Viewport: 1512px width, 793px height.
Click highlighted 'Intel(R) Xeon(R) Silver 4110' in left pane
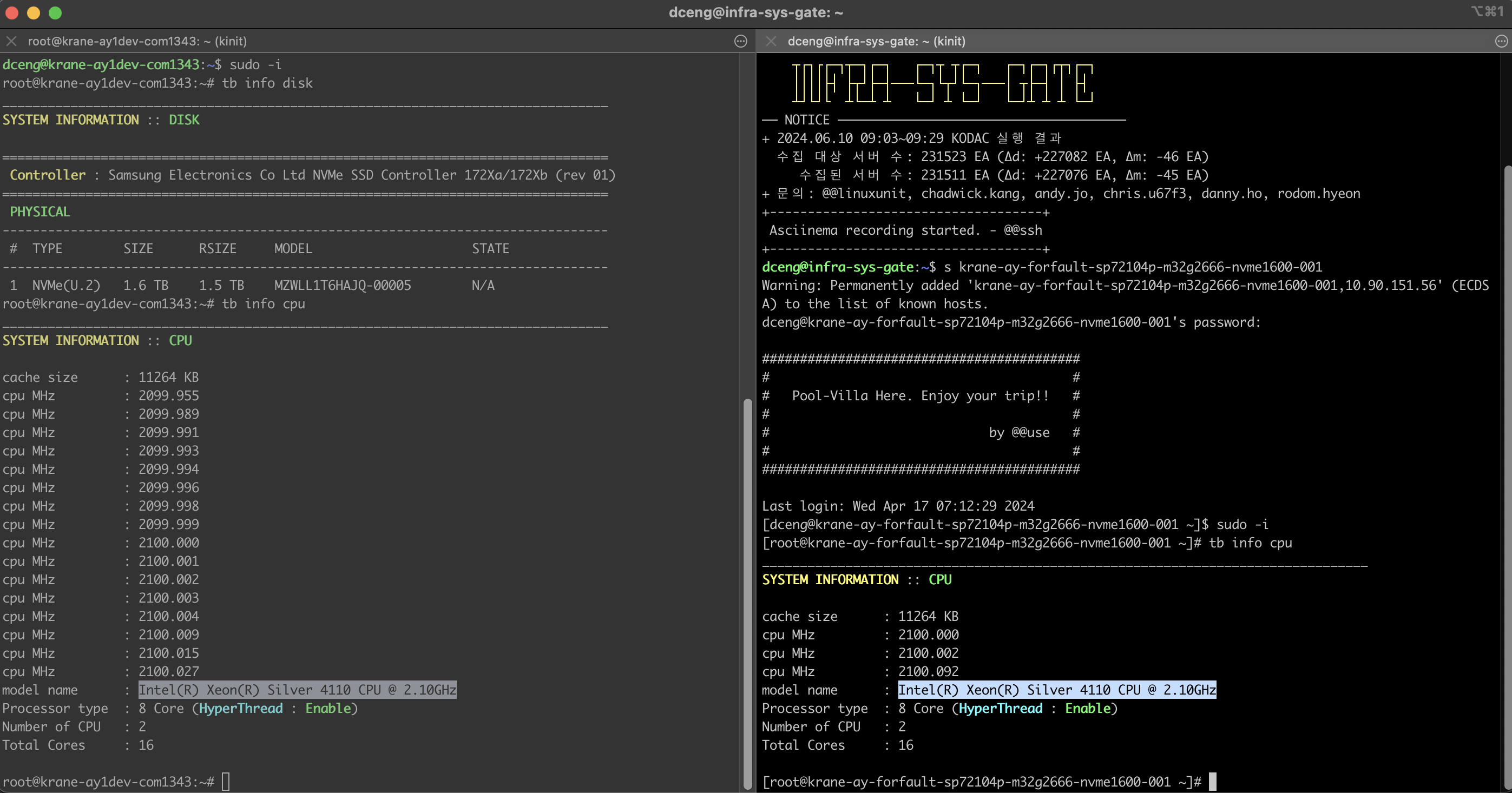[x=245, y=690]
